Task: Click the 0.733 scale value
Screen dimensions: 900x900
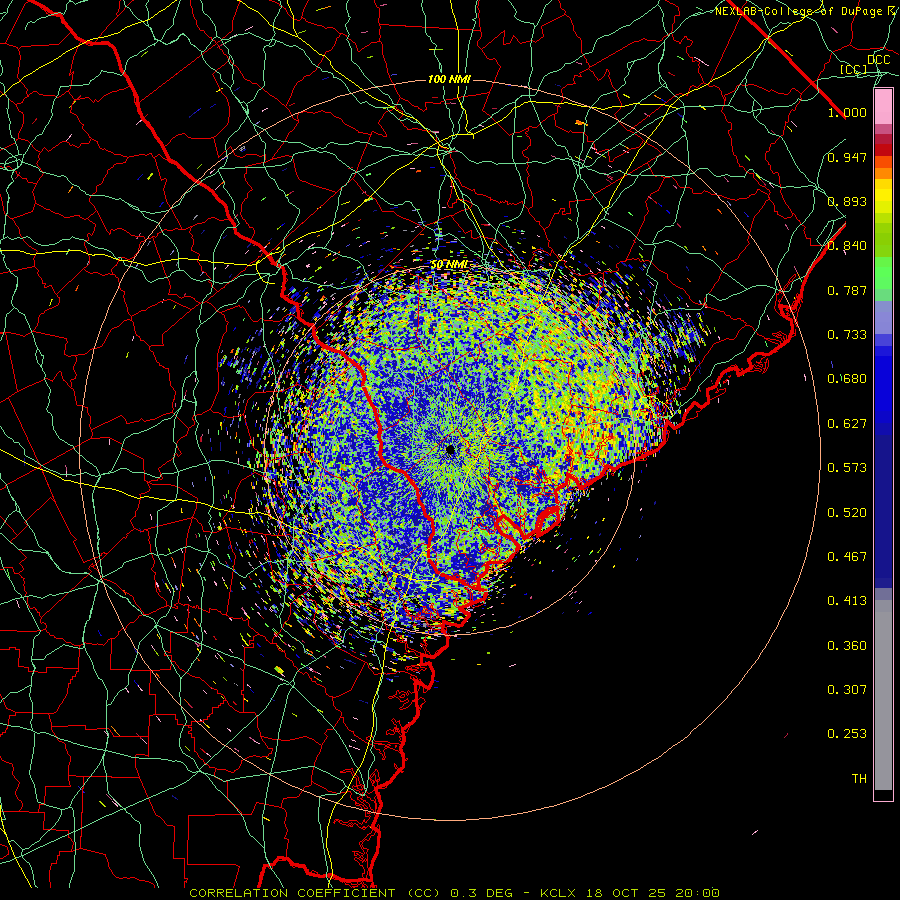Action: click(x=847, y=335)
